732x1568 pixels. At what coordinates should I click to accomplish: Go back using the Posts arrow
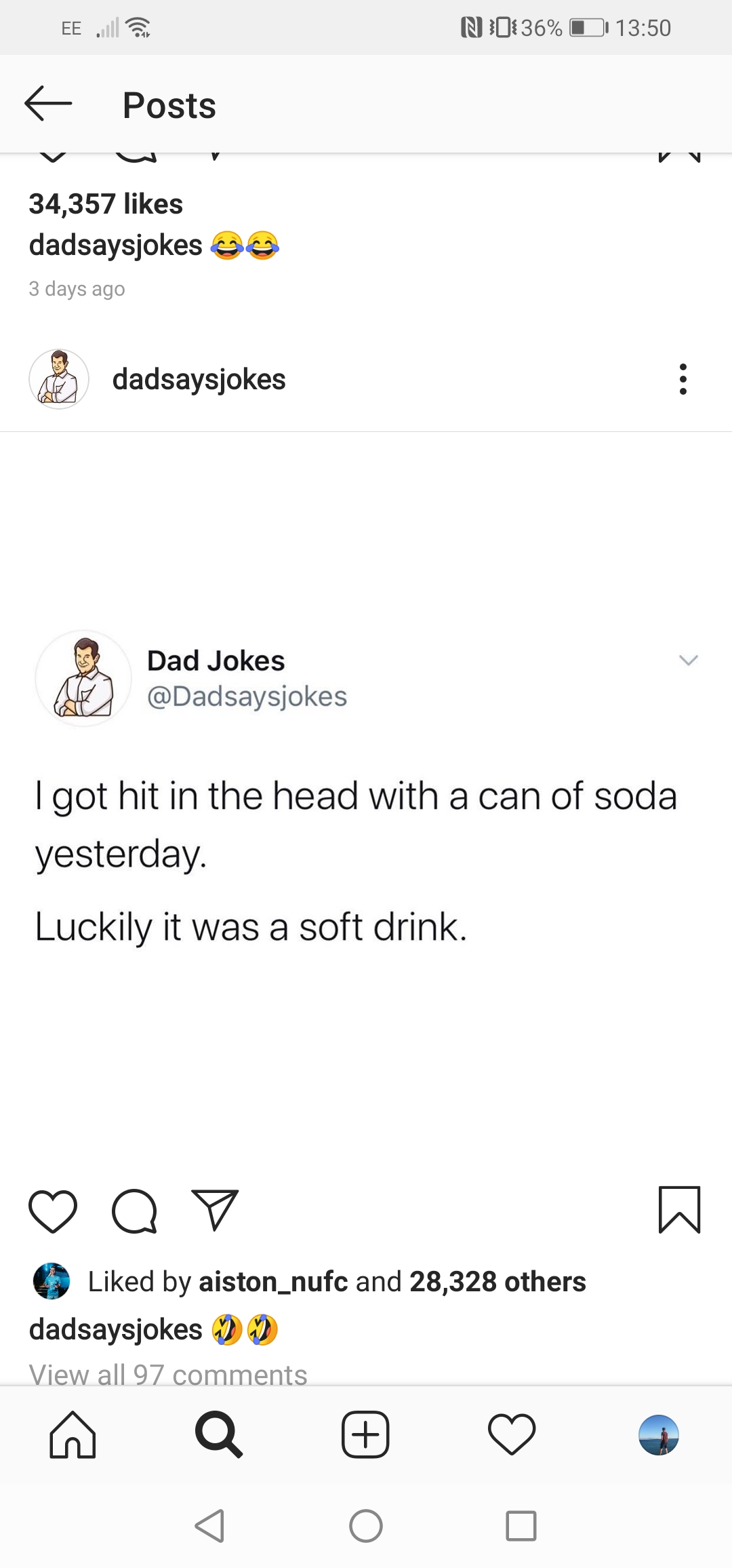pyautogui.click(x=48, y=104)
